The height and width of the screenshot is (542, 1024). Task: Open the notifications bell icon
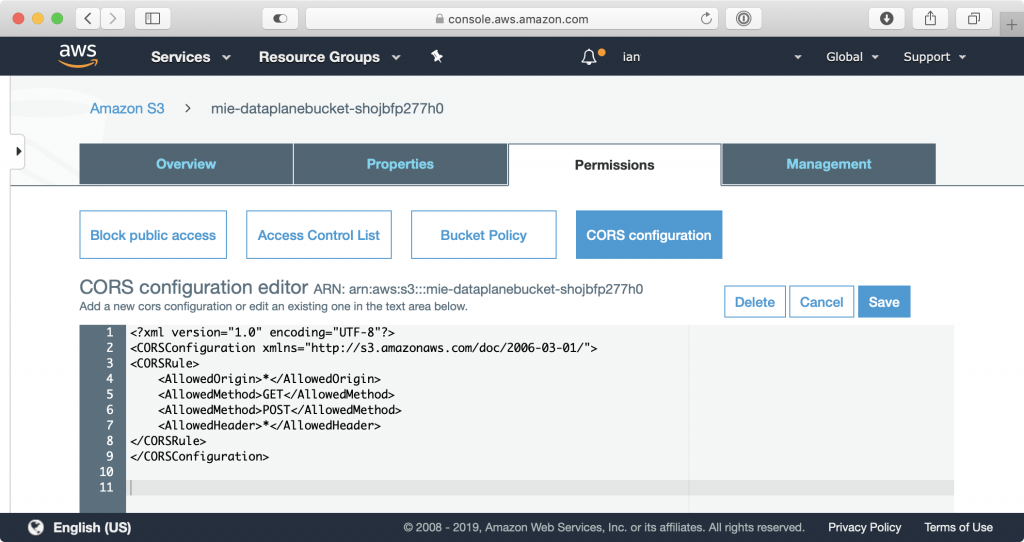589,57
